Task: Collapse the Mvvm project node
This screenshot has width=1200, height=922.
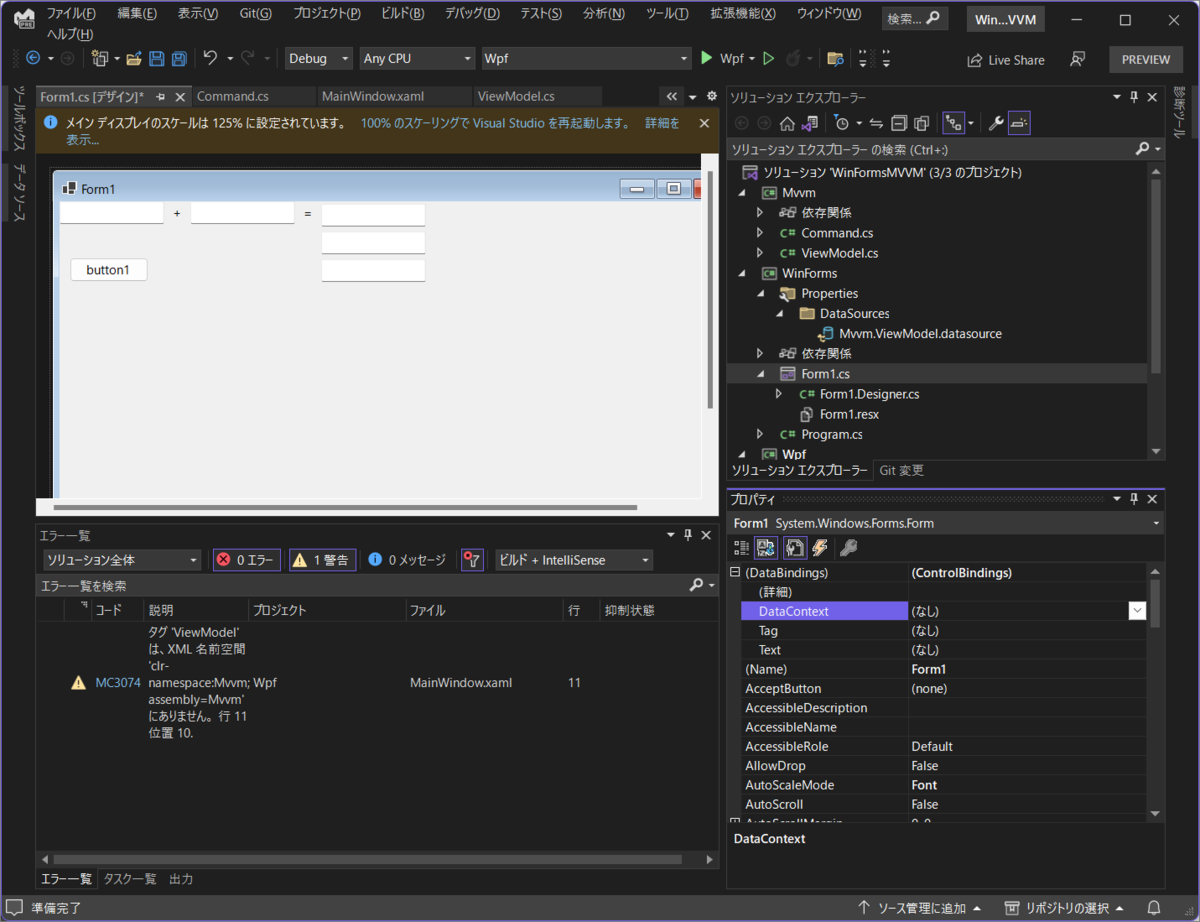Action: tap(742, 192)
